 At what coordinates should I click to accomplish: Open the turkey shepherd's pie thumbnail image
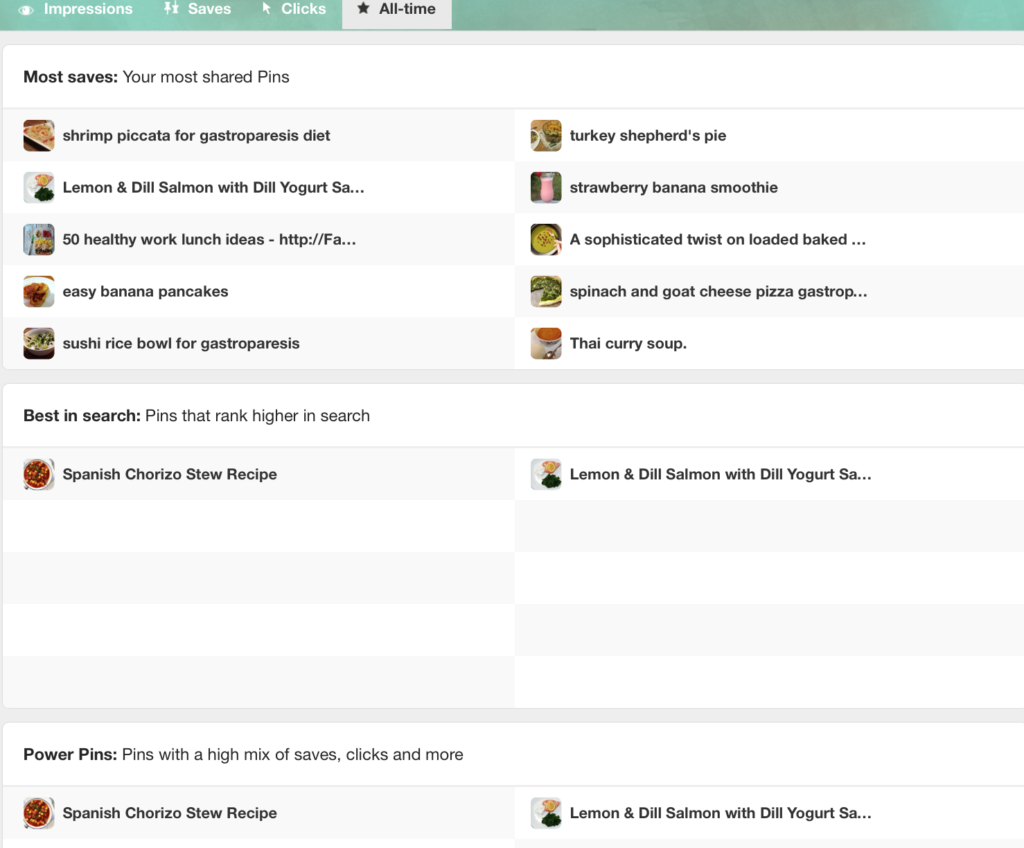coord(546,136)
